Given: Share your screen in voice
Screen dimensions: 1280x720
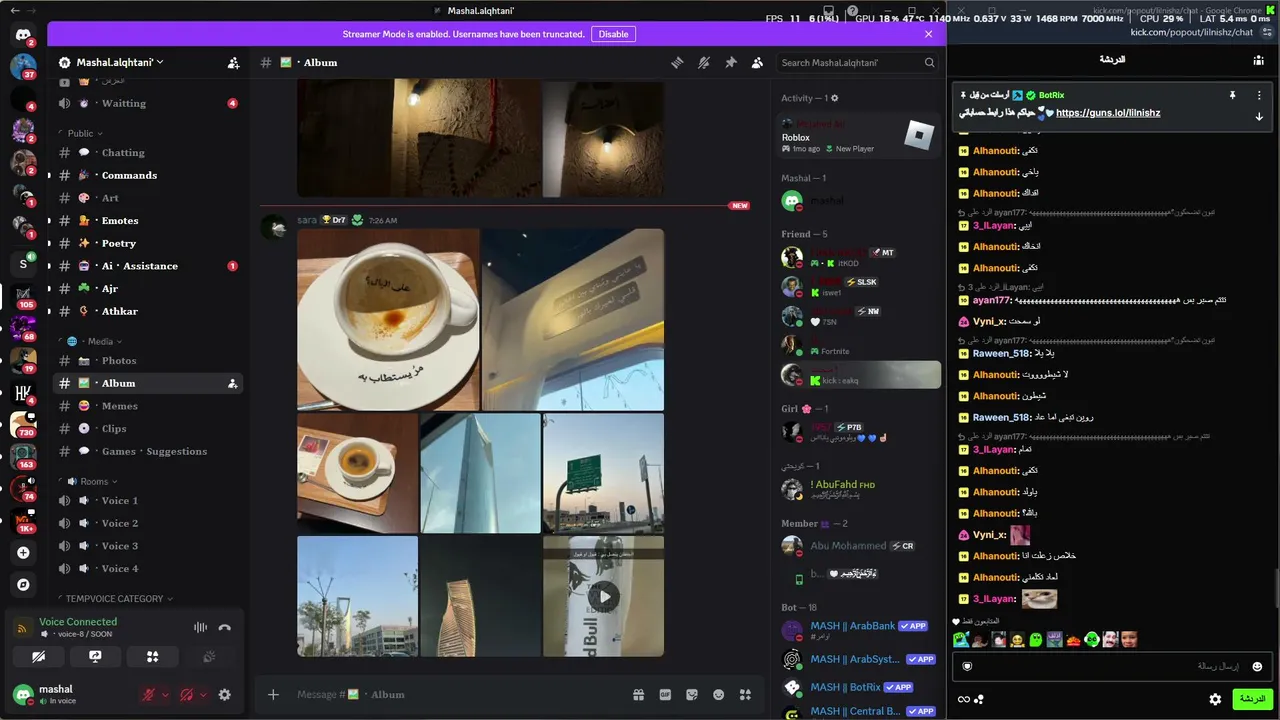Looking at the screenshot, I should (95, 657).
